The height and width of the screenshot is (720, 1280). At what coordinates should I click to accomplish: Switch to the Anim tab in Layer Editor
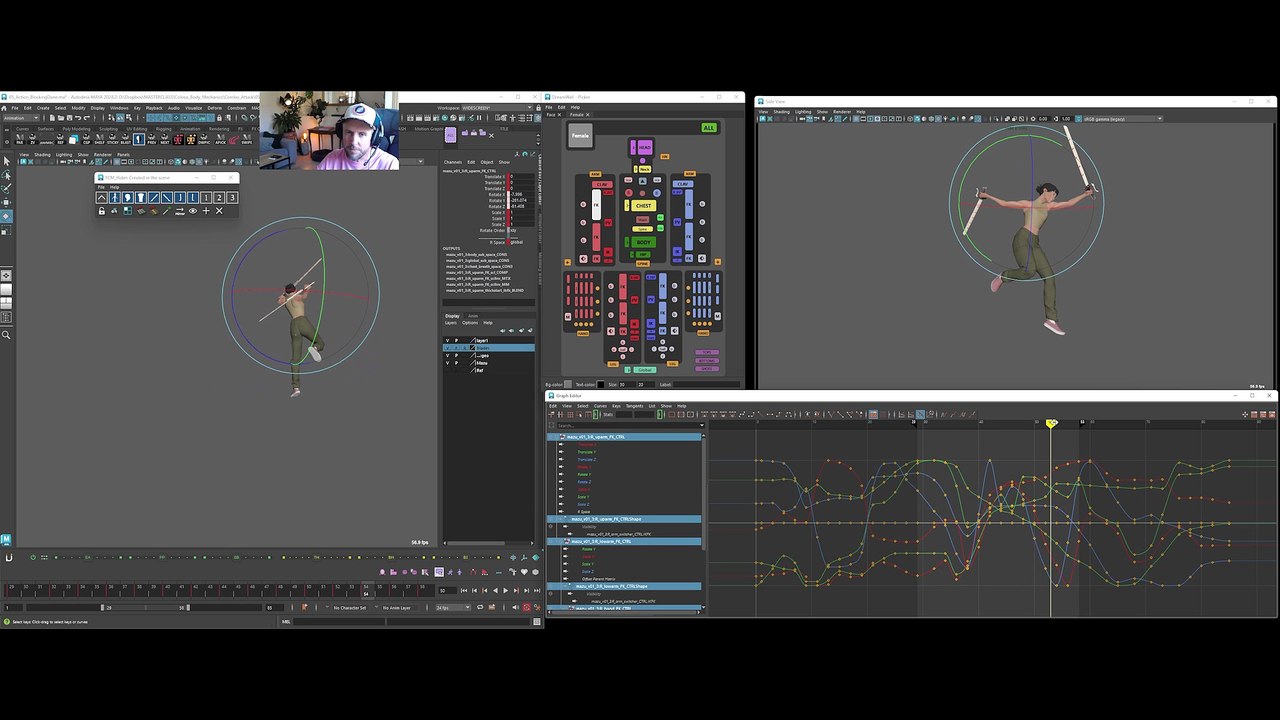coord(473,316)
